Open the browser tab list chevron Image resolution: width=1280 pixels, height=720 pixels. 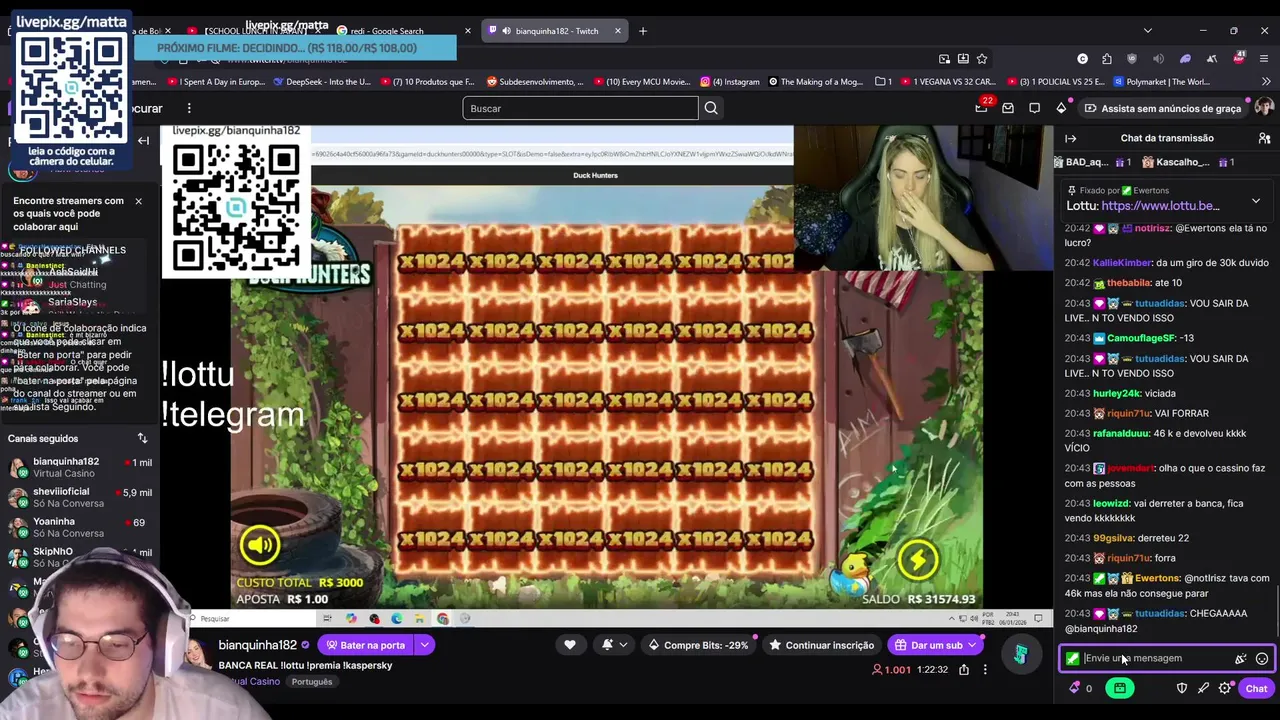coord(1147,31)
